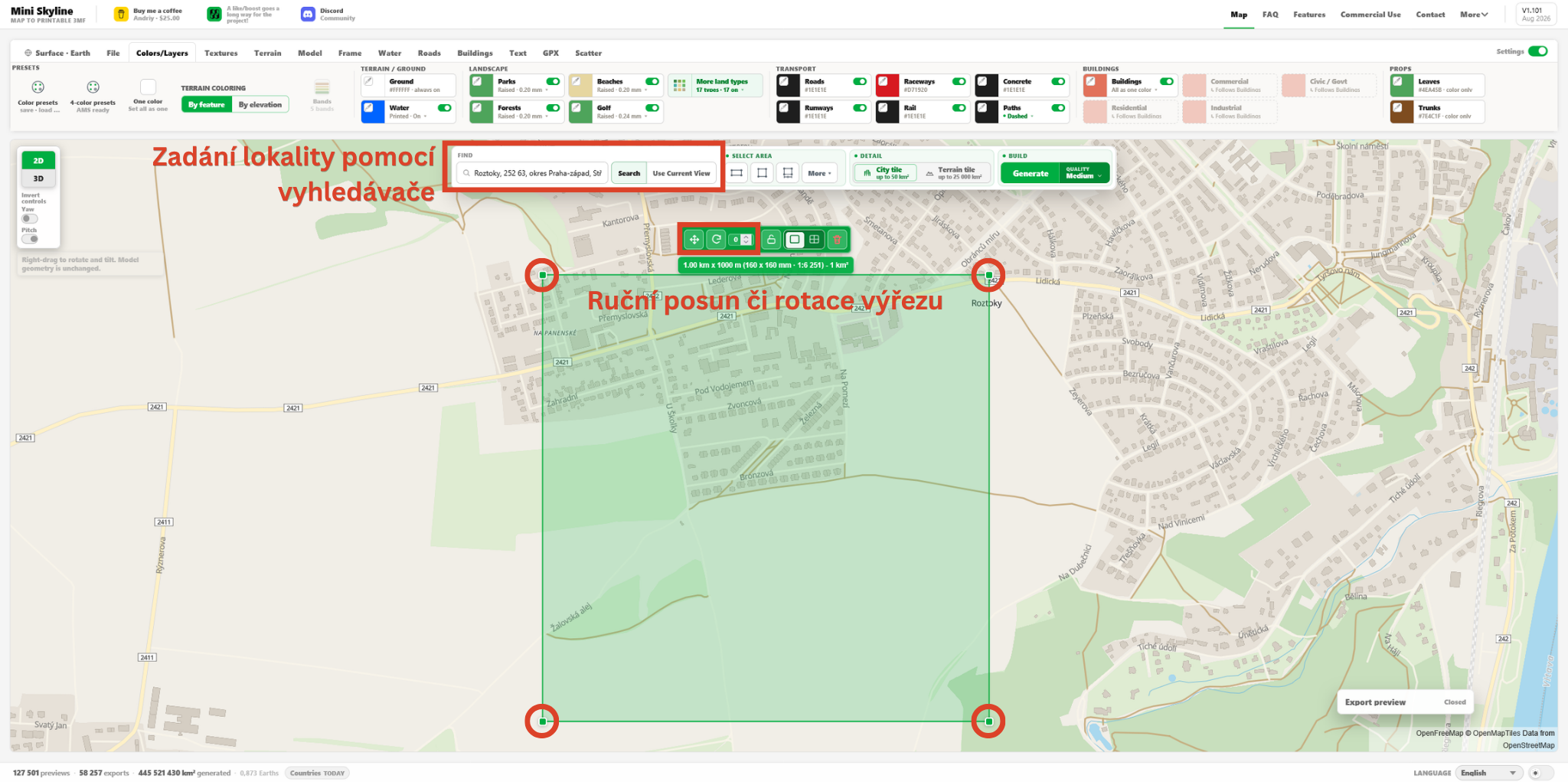This screenshot has height=782, width=1568.
Task: Open the Color presets icon
Action: click(38, 87)
